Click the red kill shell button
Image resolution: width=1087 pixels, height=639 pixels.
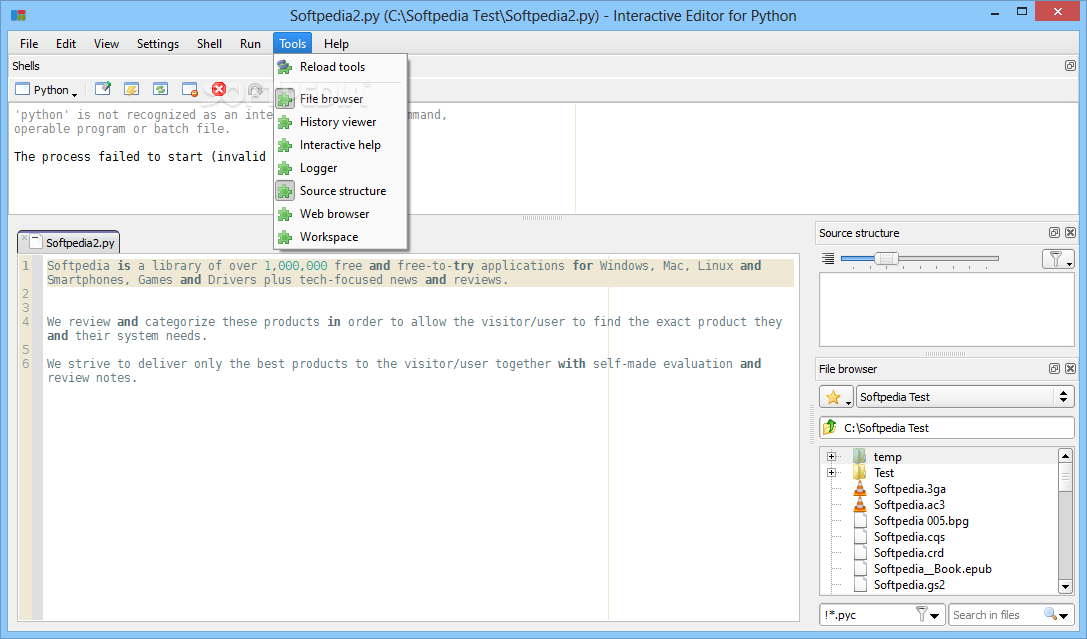[x=219, y=89]
